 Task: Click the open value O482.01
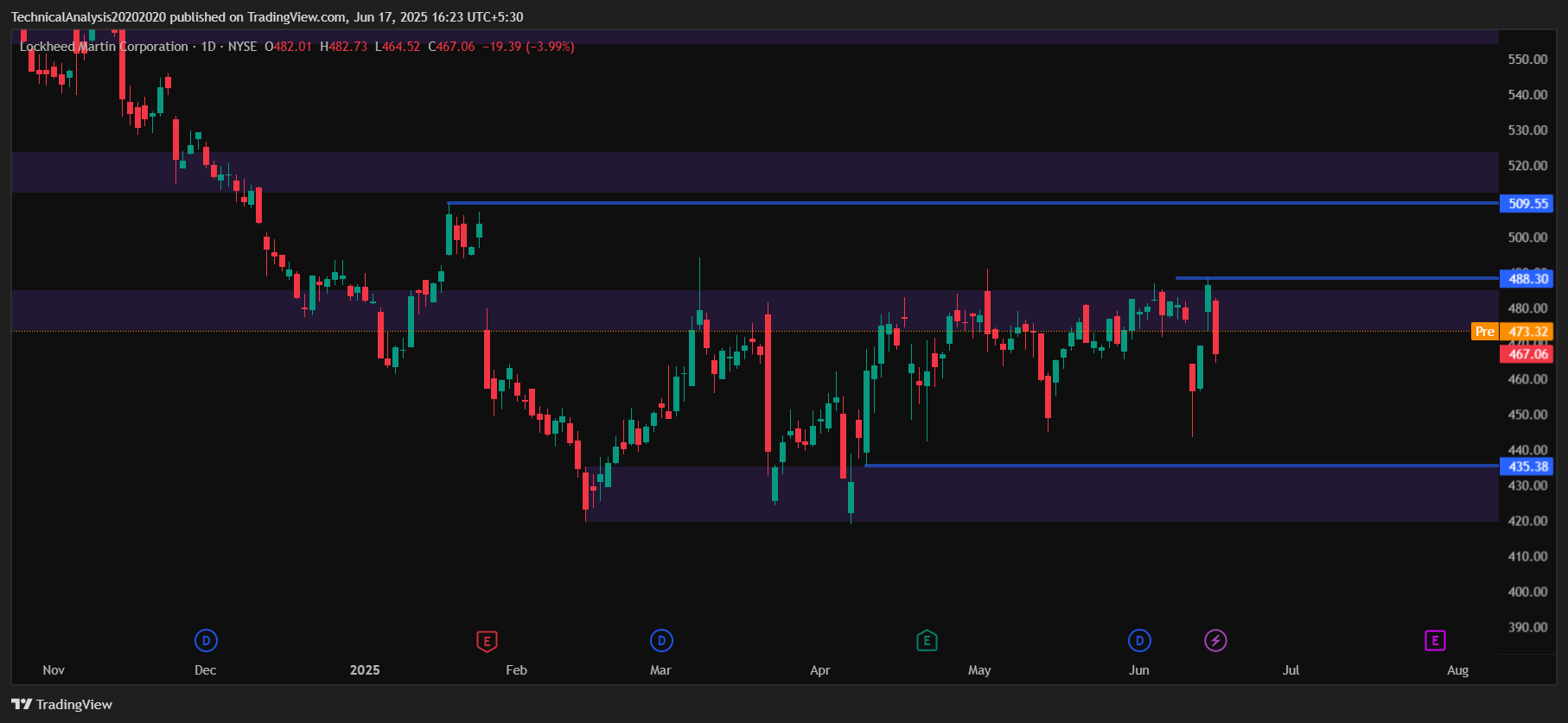click(x=288, y=47)
